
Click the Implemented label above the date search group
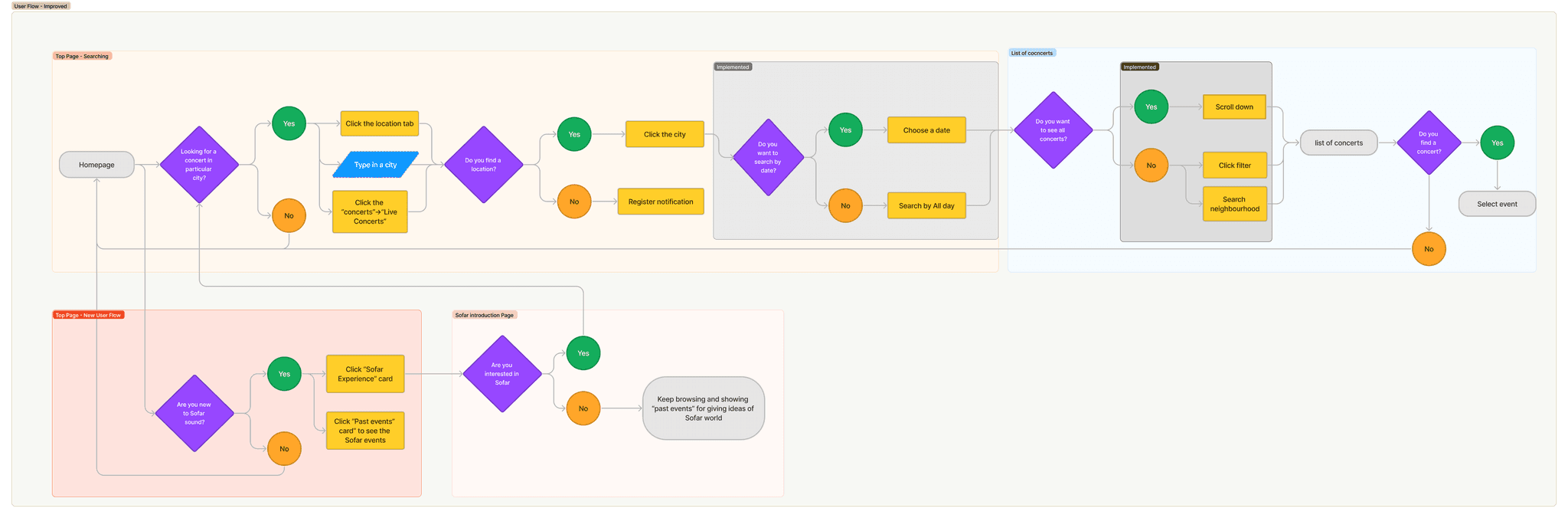pos(733,67)
